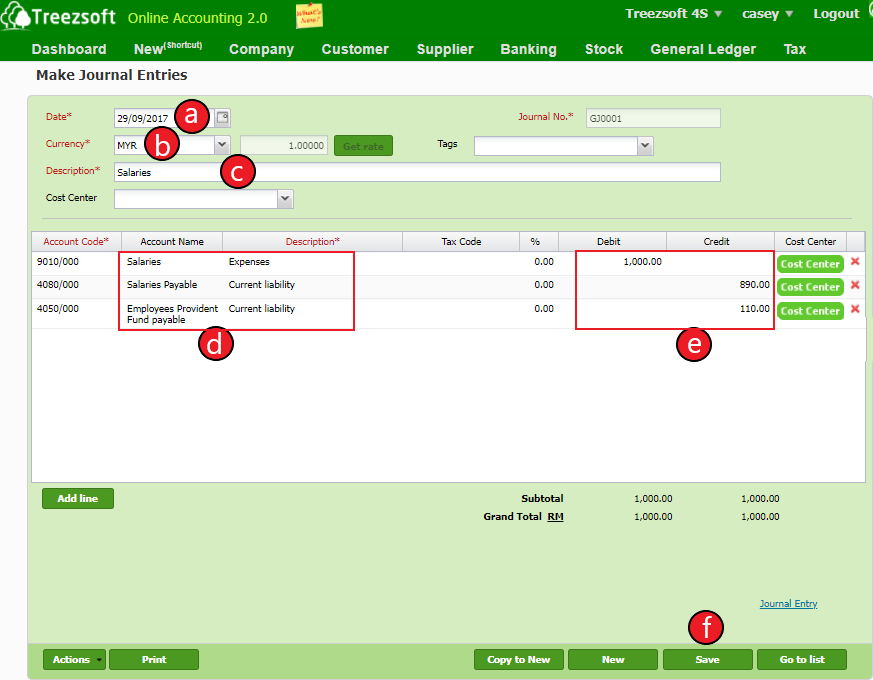
Task: Open the header Cost Center dropdown
Action: [x=285, y=199]
